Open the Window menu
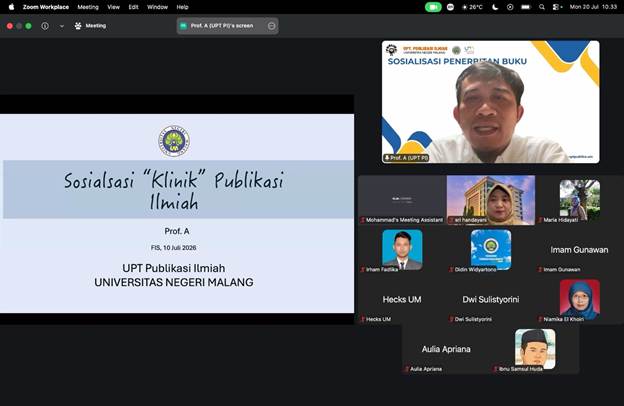This screenshot has width=624, height=406. tap(157, 7)
